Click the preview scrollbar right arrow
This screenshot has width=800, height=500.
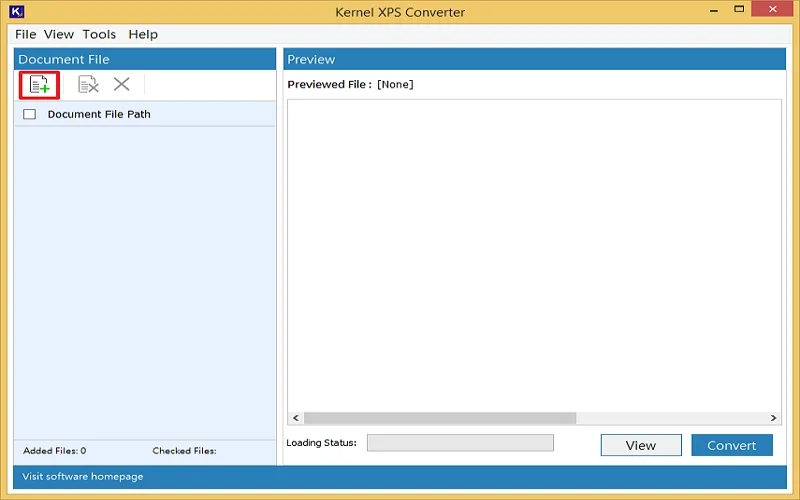774,418
